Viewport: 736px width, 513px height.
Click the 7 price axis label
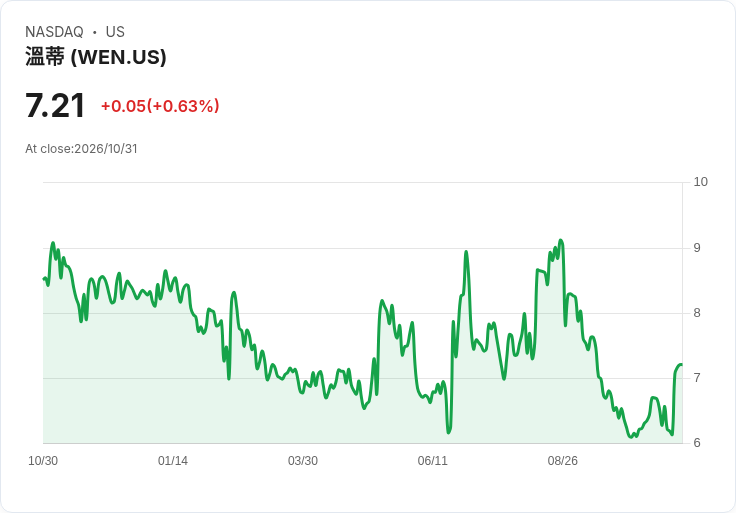click(697, 377)
